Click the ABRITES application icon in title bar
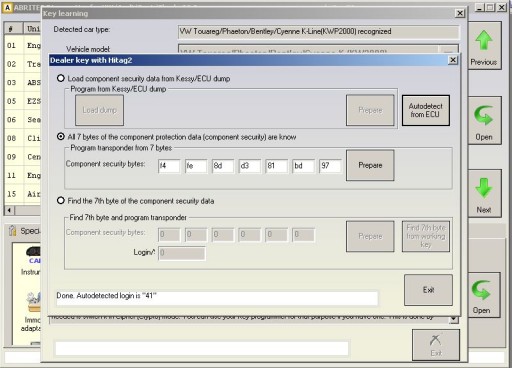Viewport: 512px width, 368px height. coord(7,7)
